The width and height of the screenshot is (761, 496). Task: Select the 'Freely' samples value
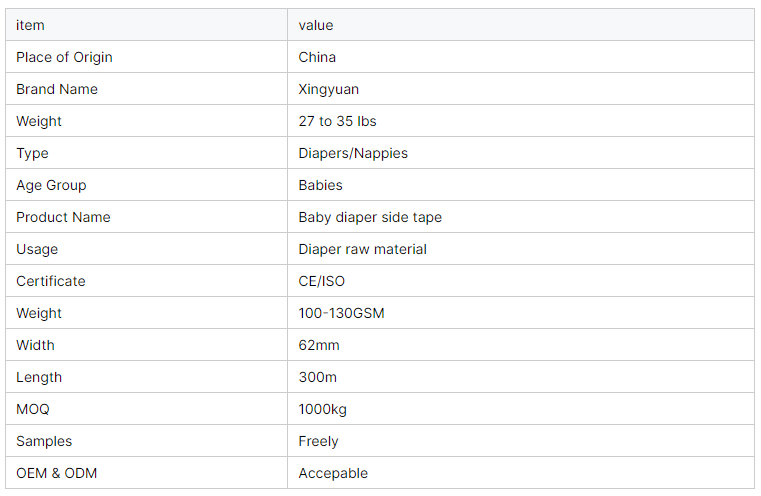point(318,441)
